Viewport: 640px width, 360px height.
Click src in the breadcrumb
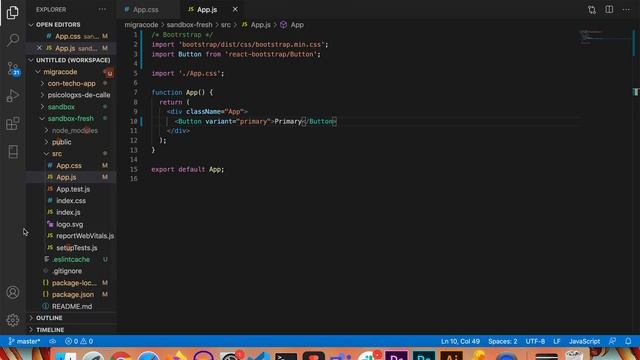(226, 25)
